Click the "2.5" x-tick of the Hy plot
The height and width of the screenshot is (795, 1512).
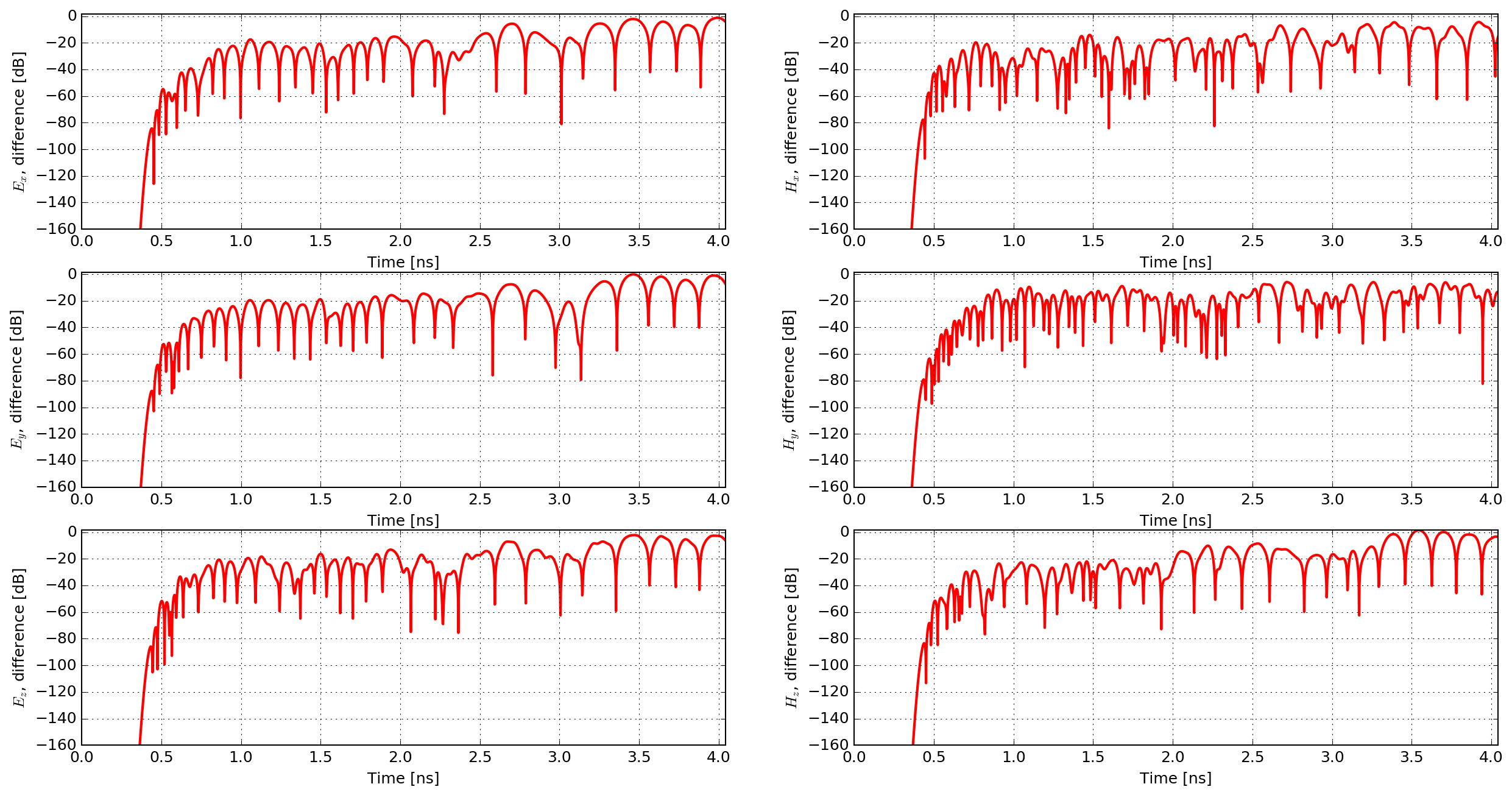click(x=1252, y=500)
